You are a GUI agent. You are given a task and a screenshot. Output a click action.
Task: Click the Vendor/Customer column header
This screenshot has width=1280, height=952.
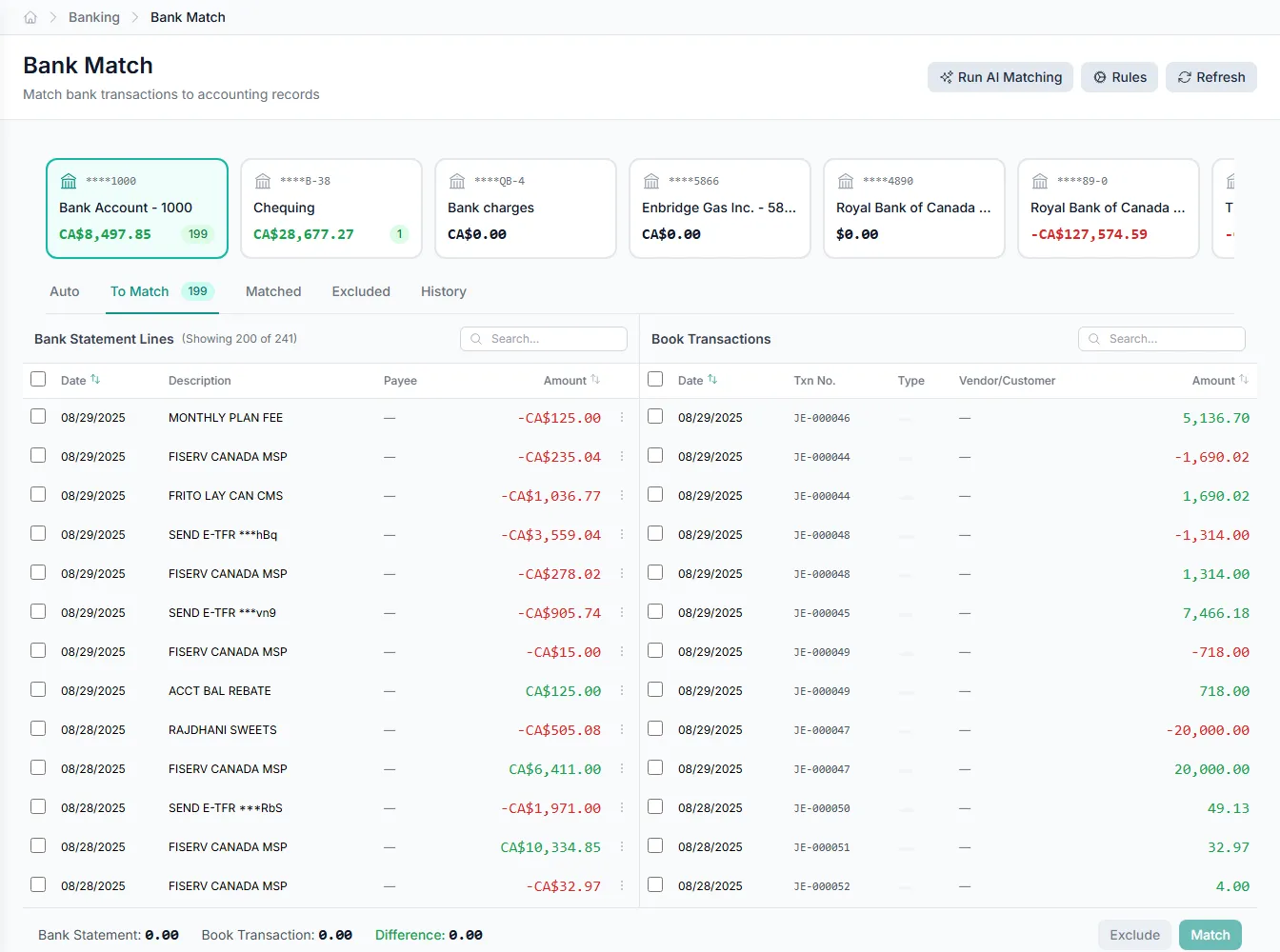(1007, 381)
